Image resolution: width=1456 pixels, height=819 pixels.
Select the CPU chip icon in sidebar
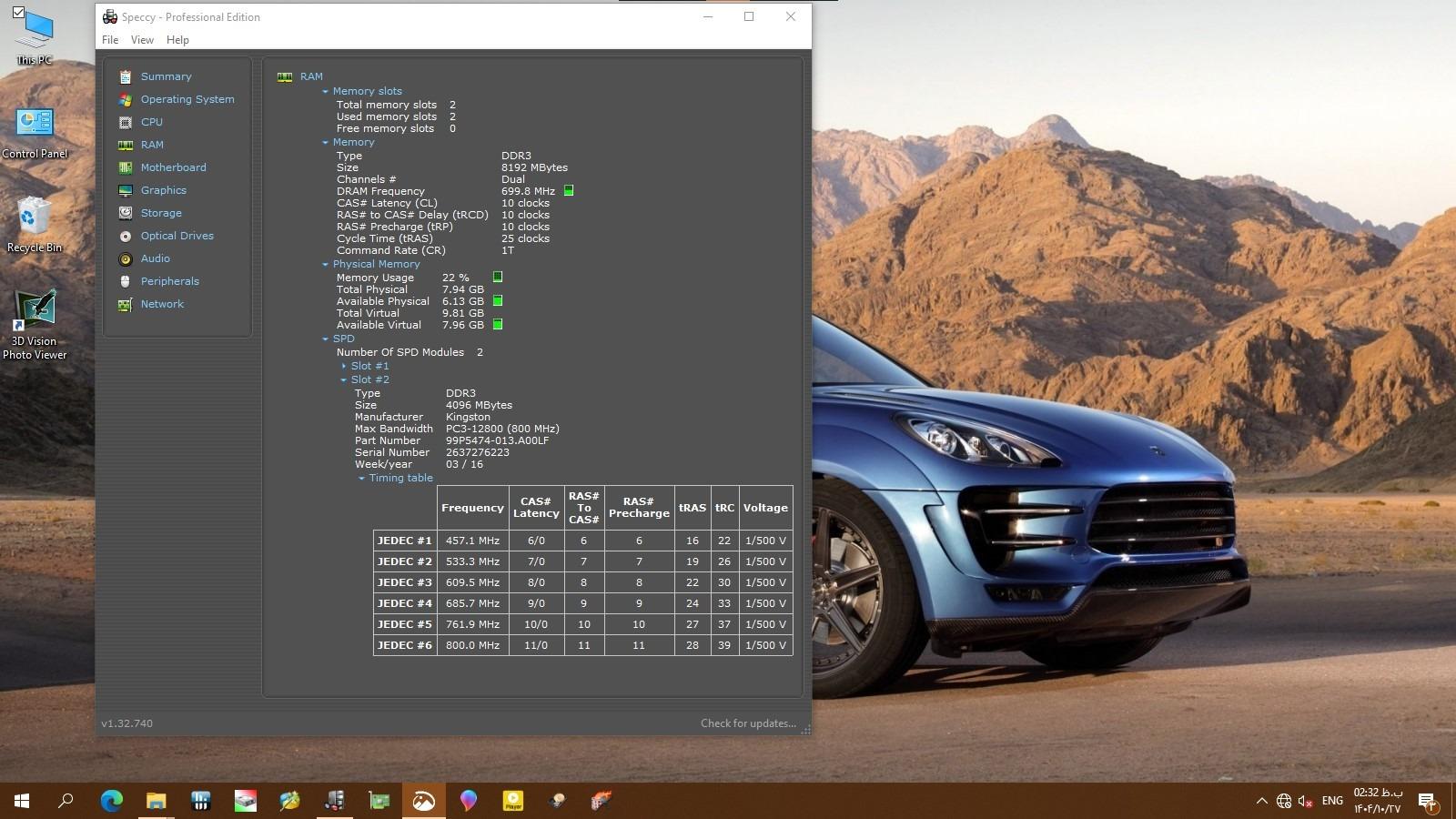point(126,122)
